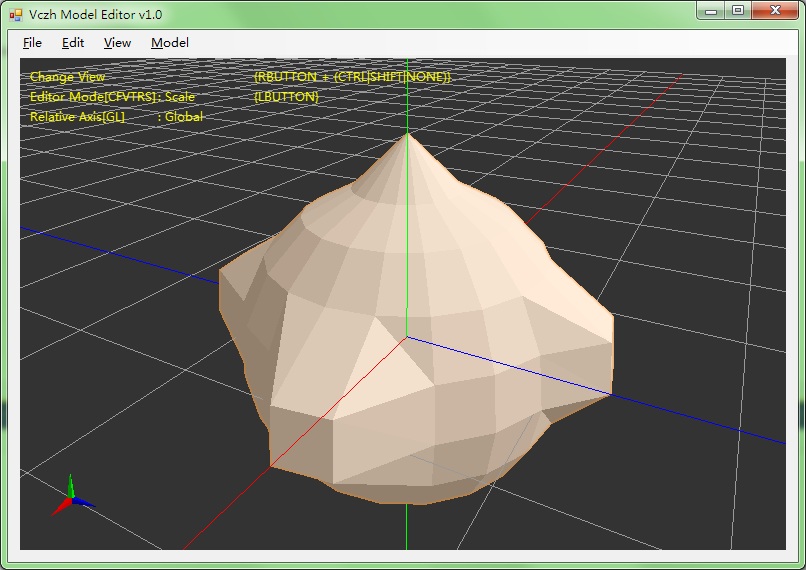Minimize the Model Editor window
Screen dimensions: 806x570
tap(712, 11)
